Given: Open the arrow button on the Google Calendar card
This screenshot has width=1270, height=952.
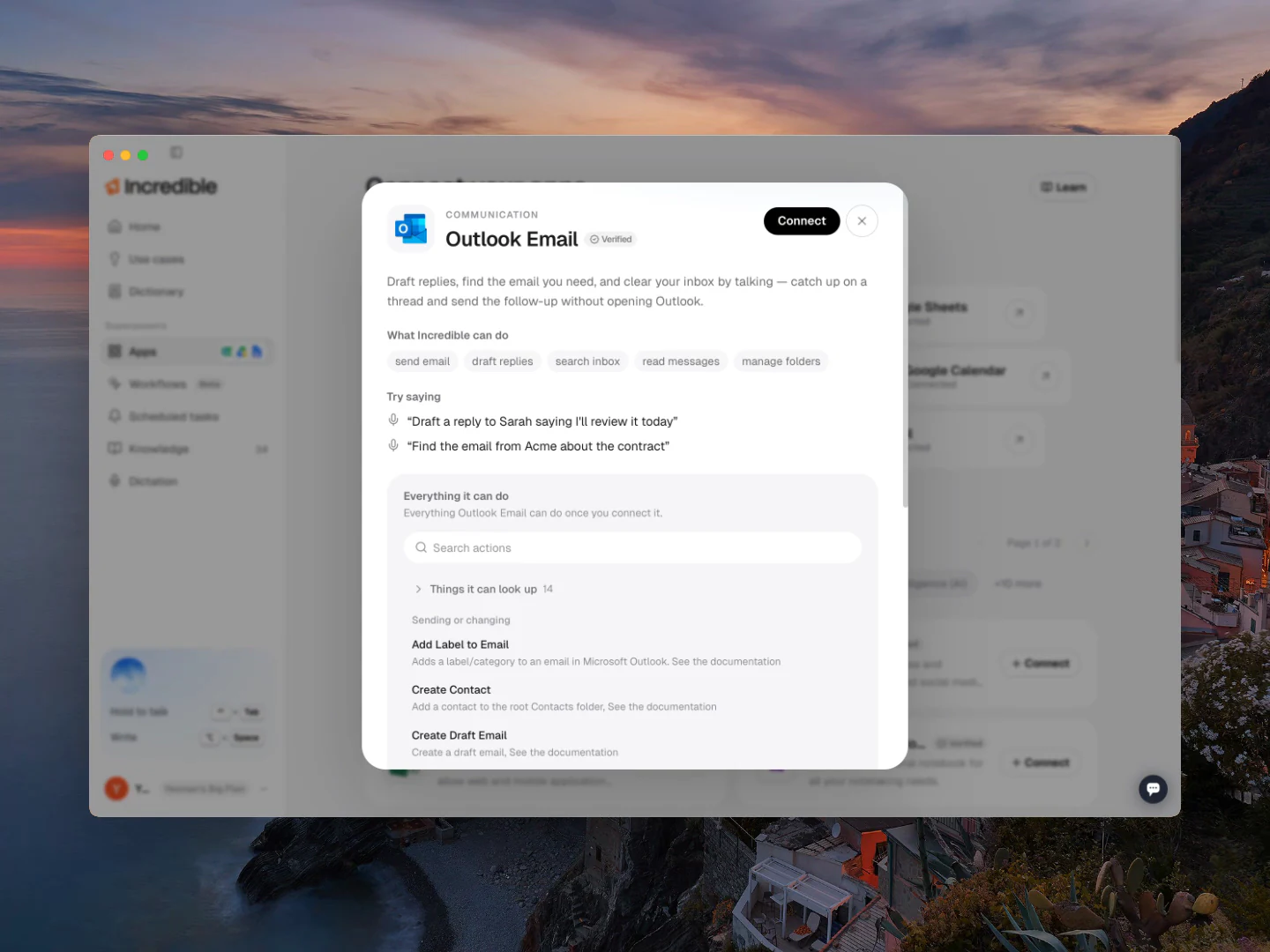Looking at the screenshot, I should 1046,376.
